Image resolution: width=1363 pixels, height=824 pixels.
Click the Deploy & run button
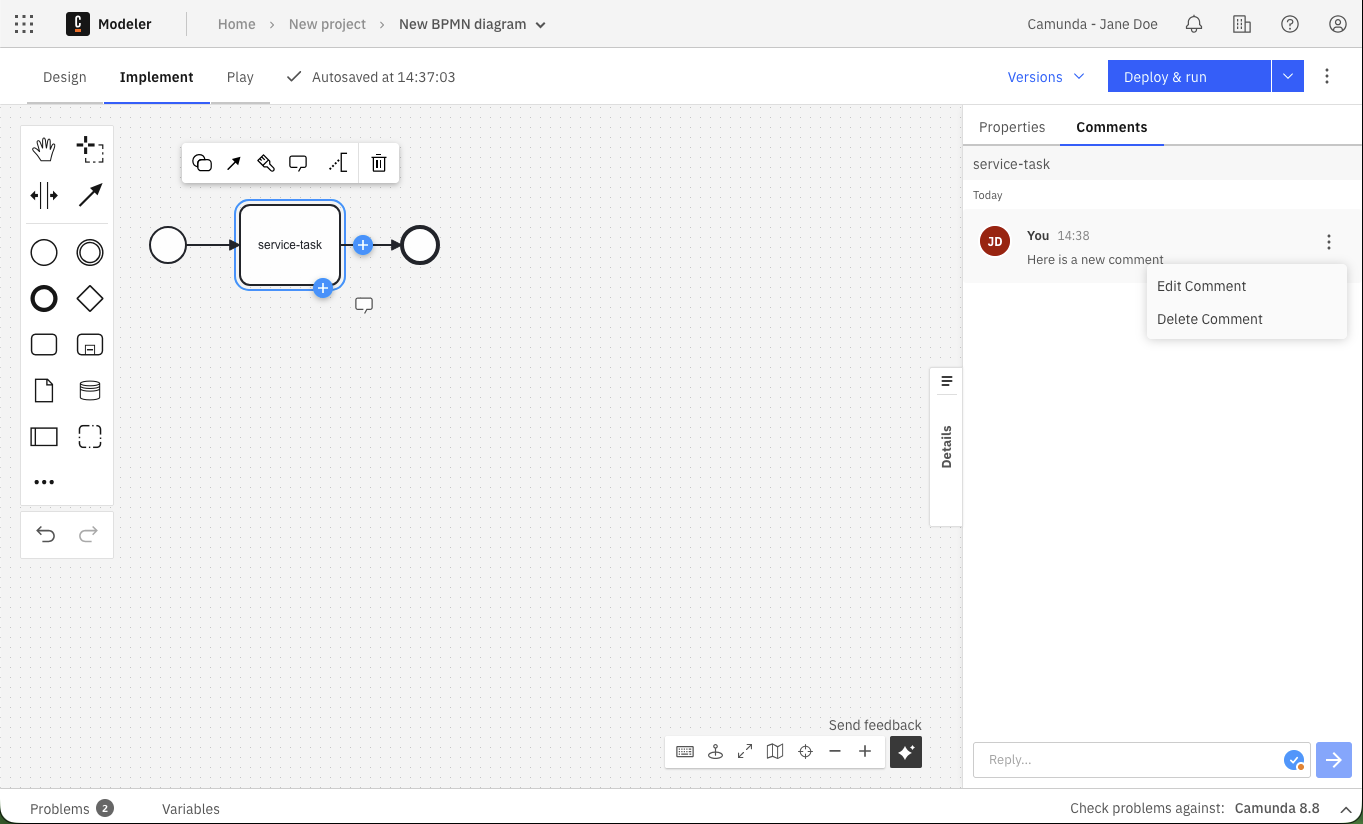tap(1164, 76)
